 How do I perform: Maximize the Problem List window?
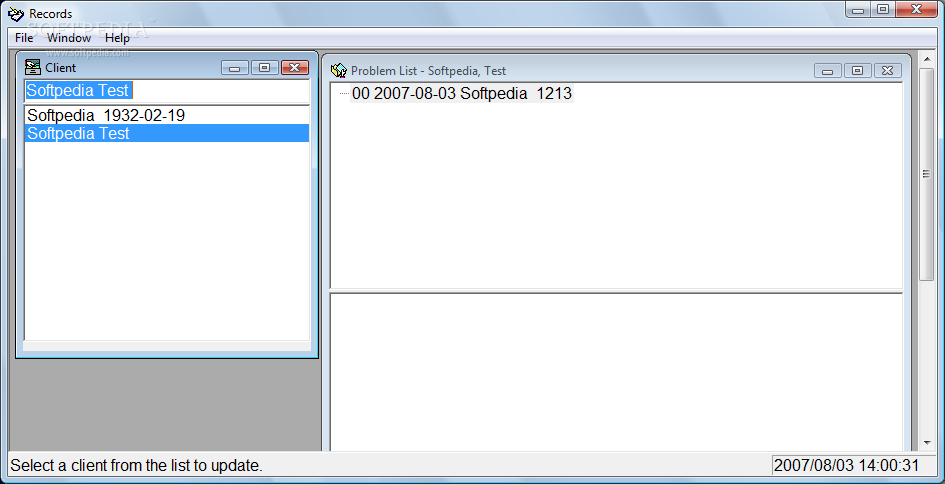coord(857,71)
